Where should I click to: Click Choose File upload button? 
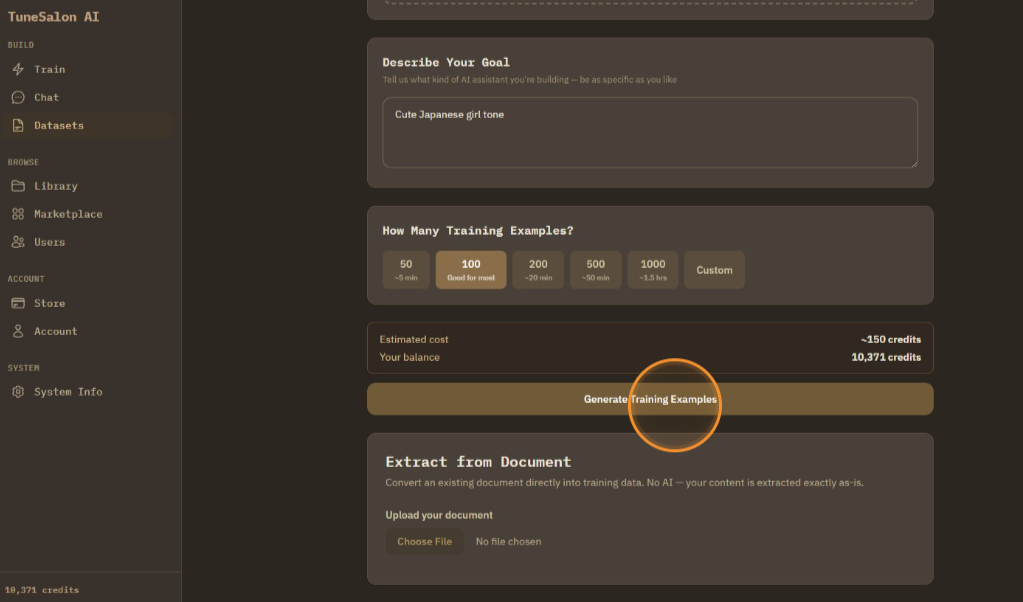click(425, 541)
